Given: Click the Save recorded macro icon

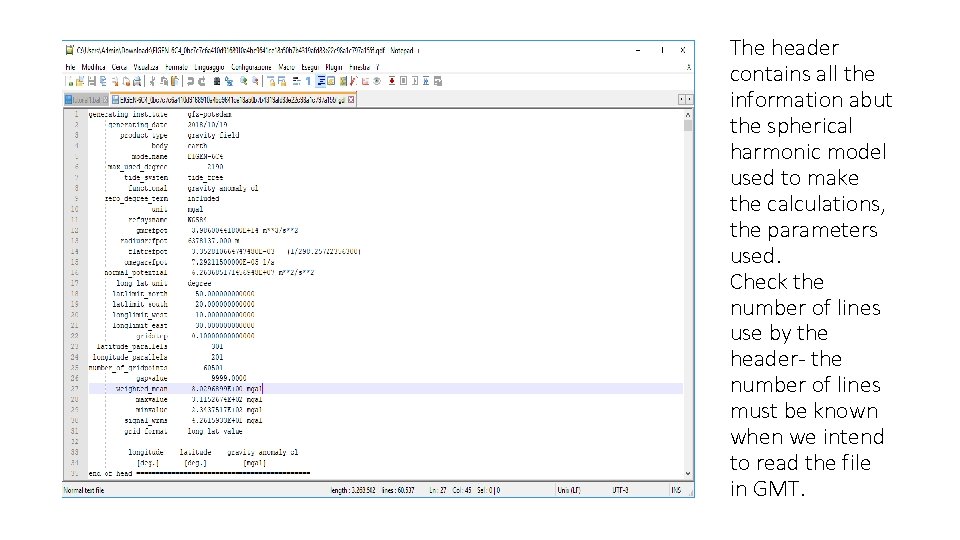Looking at the screenshot, I should coord(437,81).
